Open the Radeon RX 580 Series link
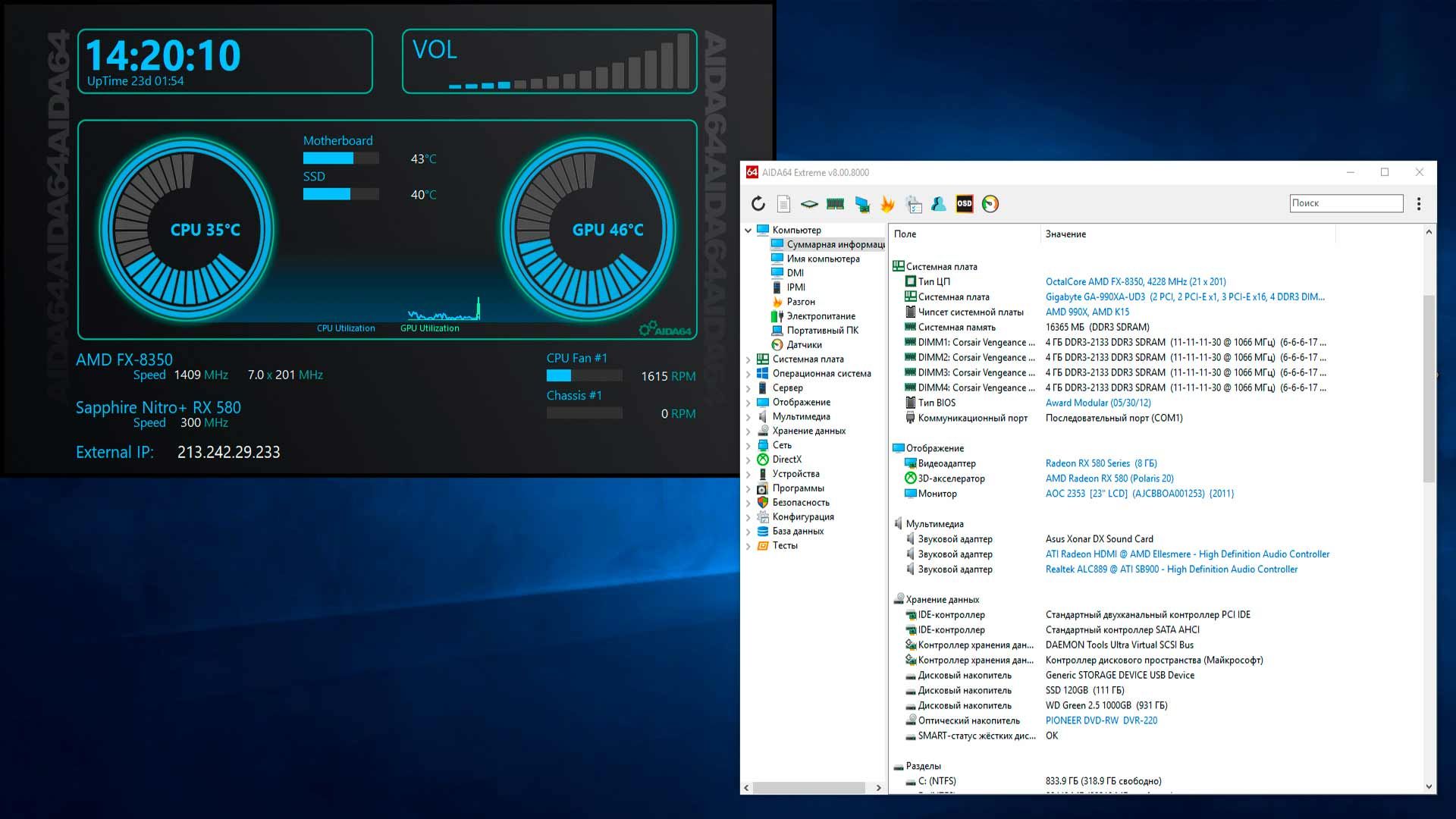This screenshot has height=819, width=1456. (1100, 463)
